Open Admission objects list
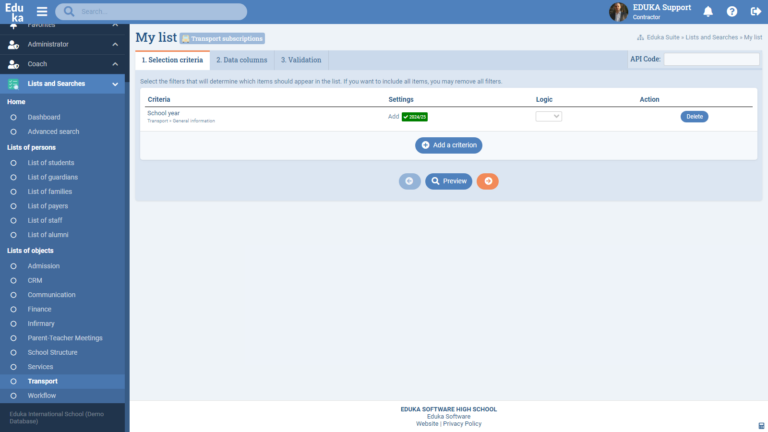 [x=44, y=266]
